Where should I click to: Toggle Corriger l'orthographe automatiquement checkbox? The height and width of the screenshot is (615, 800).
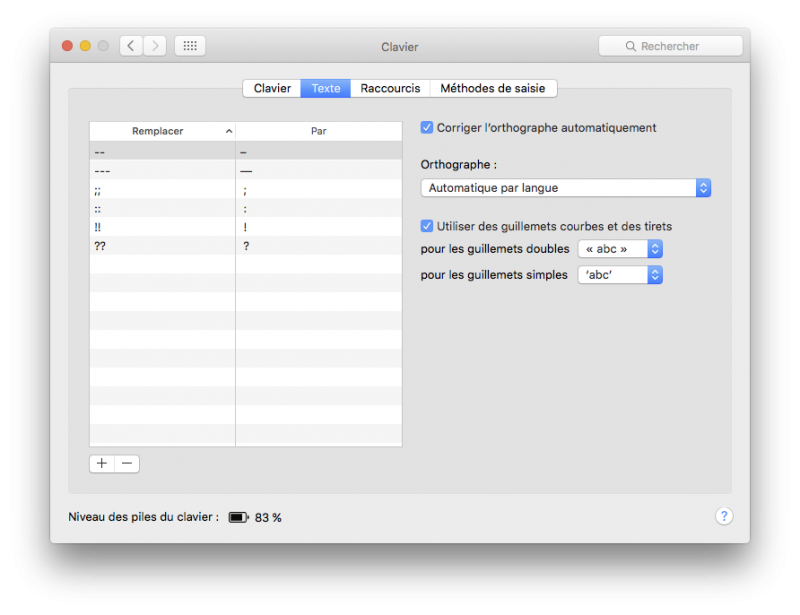(427, 128)
